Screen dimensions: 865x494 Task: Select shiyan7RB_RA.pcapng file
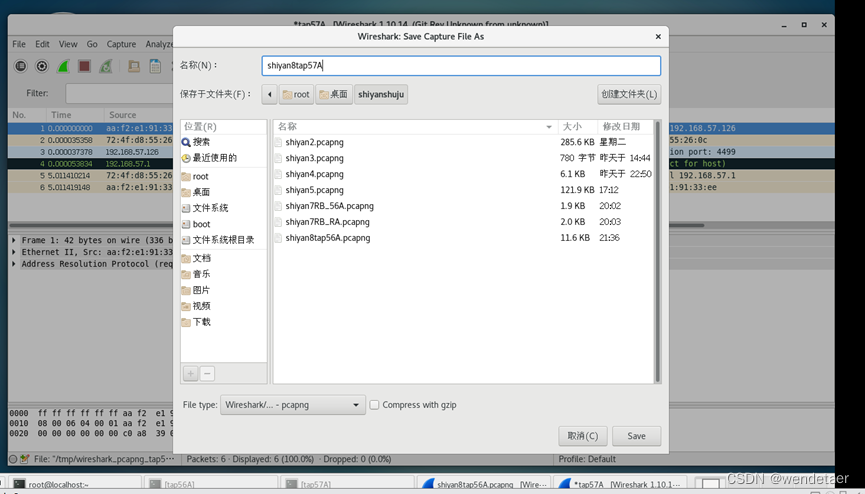[x=464, y=222]
